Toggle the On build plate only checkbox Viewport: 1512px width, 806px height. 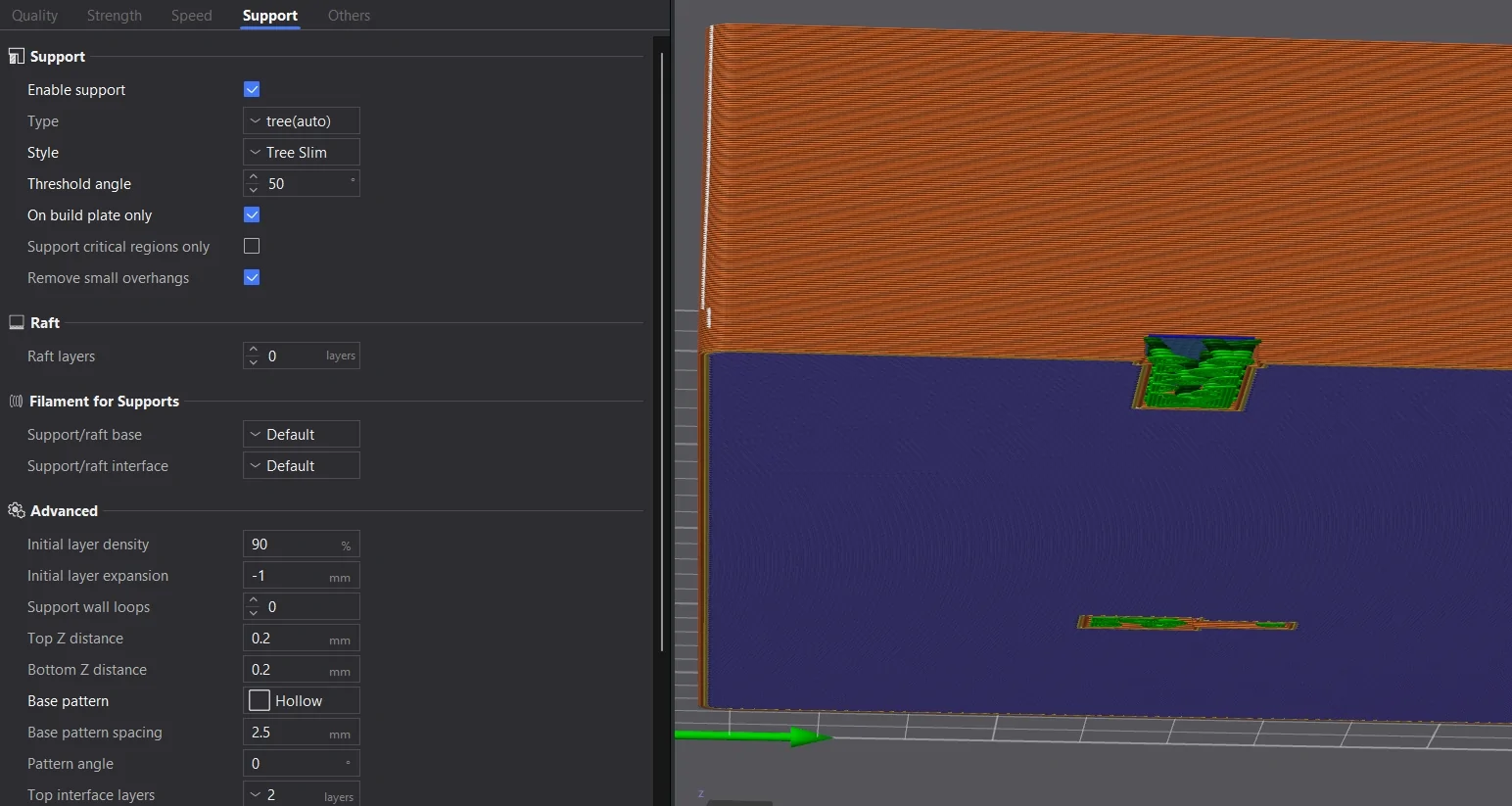[252, 214]
